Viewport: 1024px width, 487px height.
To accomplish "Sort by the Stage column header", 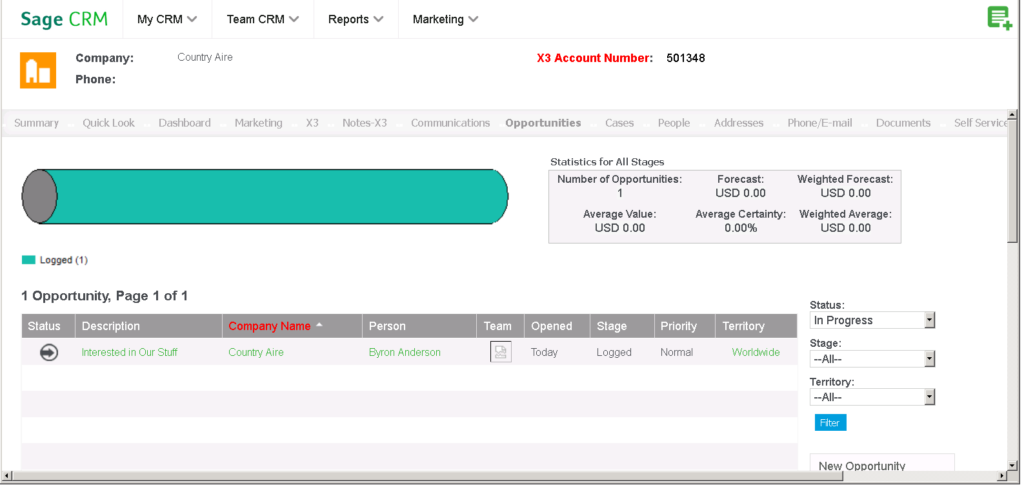I will click(611, 326).
